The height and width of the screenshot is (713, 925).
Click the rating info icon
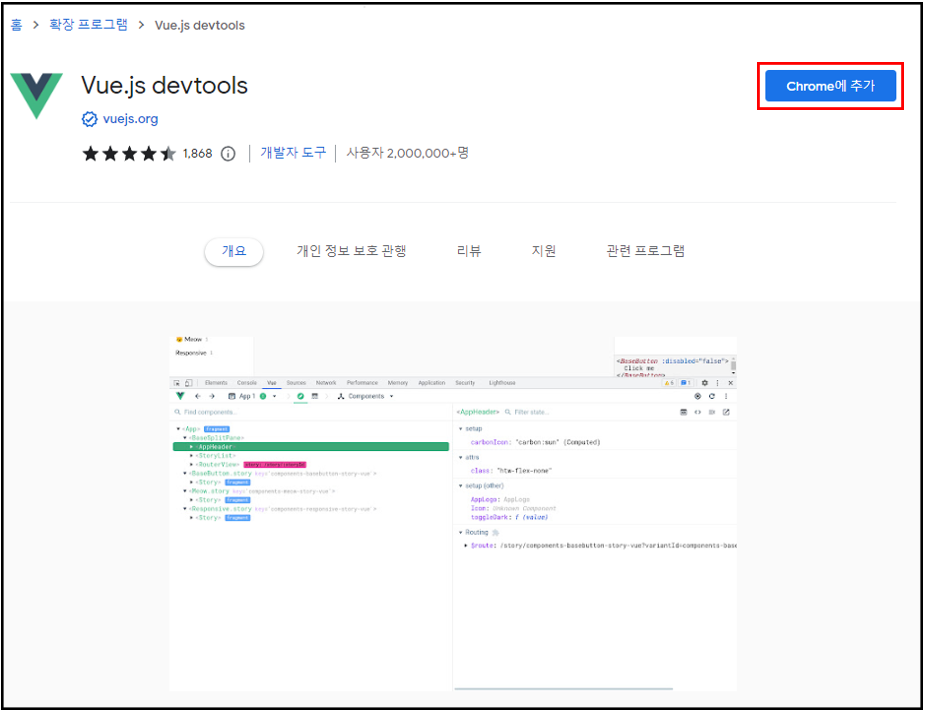point(228,154)
